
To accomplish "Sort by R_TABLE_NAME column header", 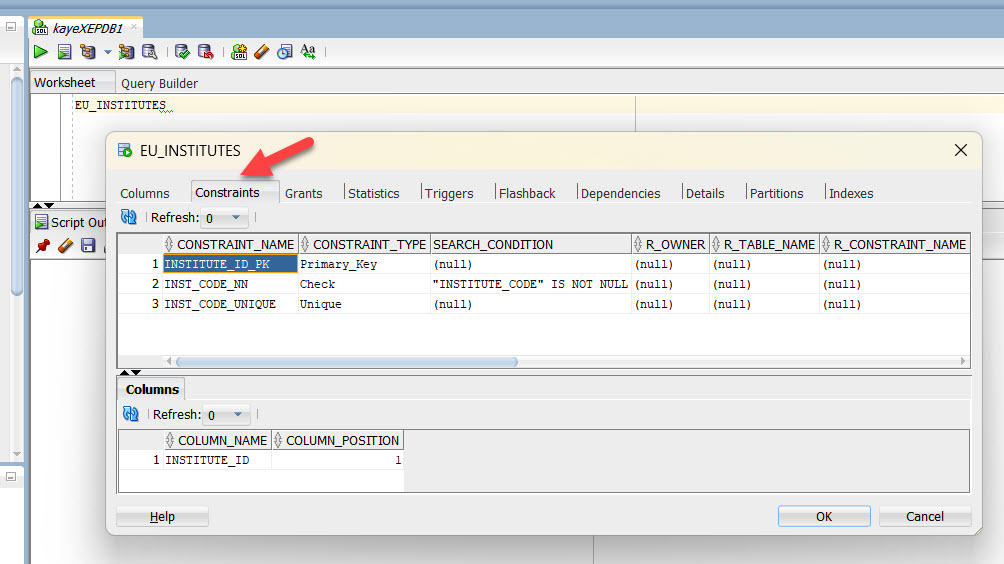I will (x=765, y=245).
